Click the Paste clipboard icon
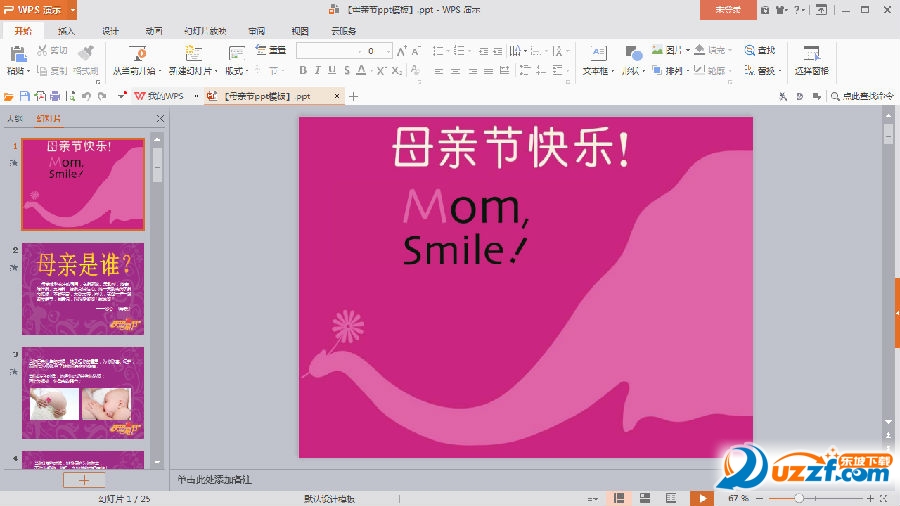Image resolution: width=900 pixels, height=506 pixels. coord(18,53)
